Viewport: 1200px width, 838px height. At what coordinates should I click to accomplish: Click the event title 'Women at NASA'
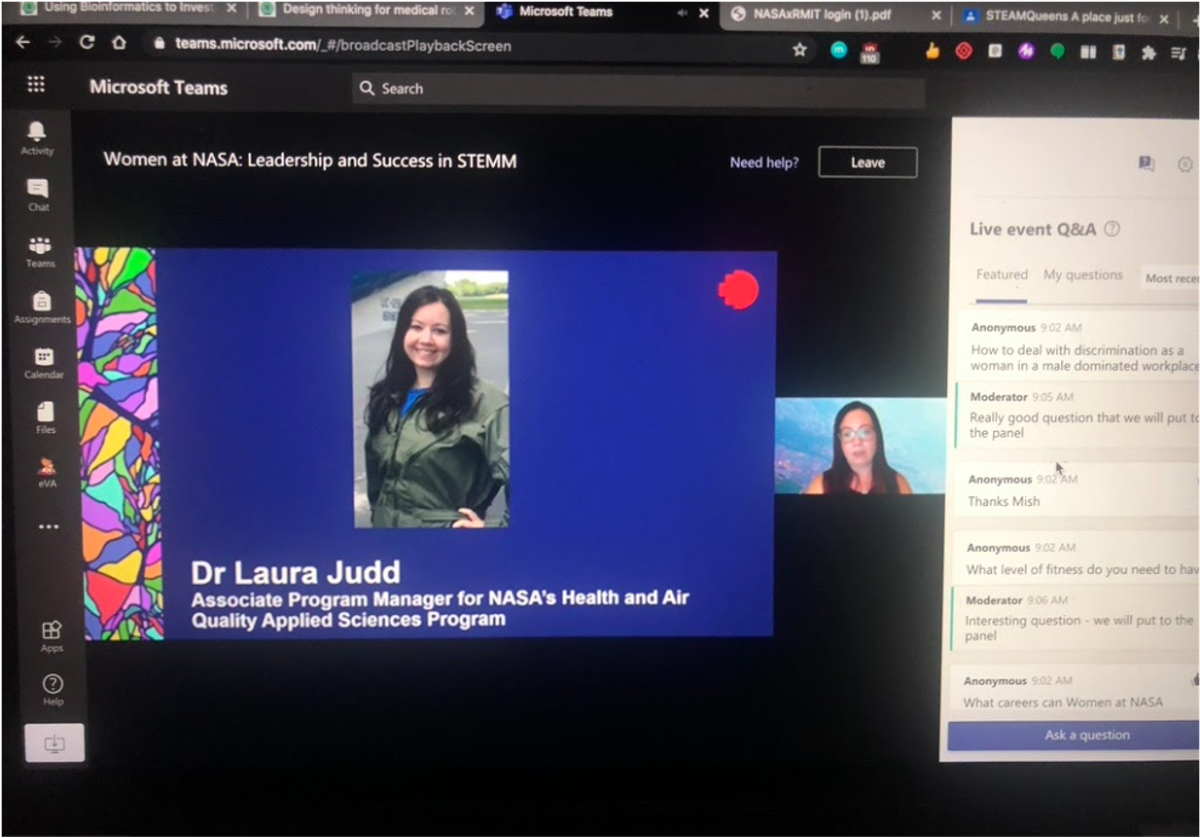pos(310,160)
